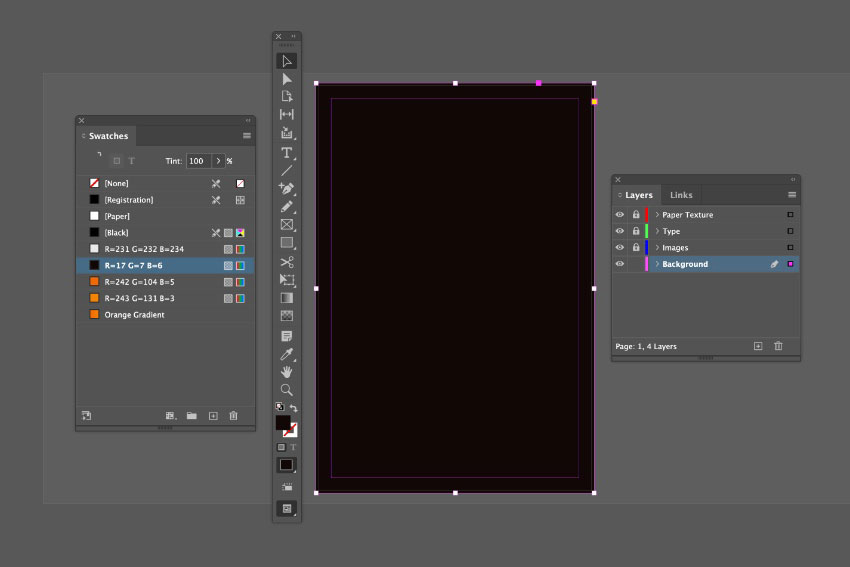The width and height of the screenshot is (850, 567).
Task: Select the [Registration] swatch
Action: [165, 200]
